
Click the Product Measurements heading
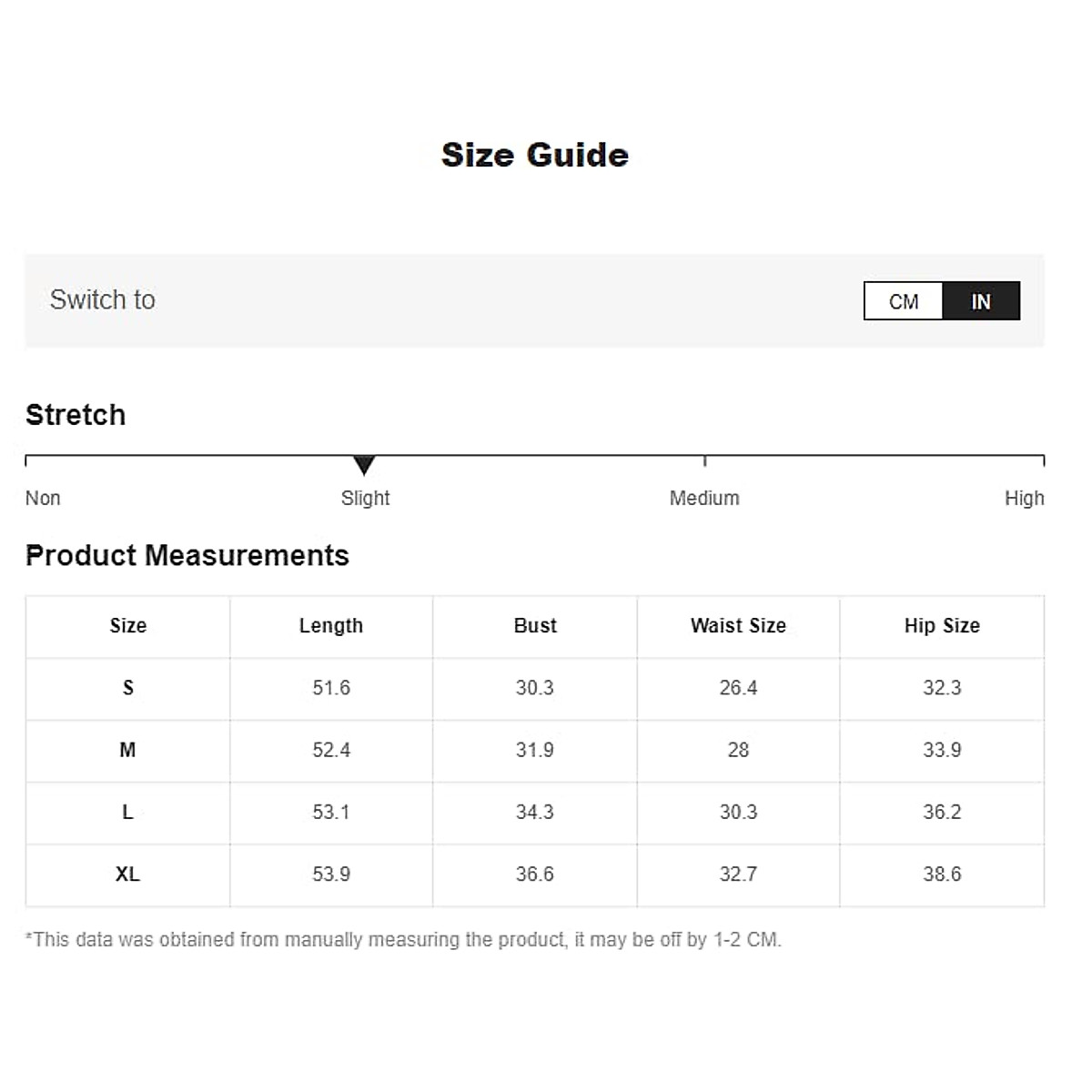click(187, 555)
